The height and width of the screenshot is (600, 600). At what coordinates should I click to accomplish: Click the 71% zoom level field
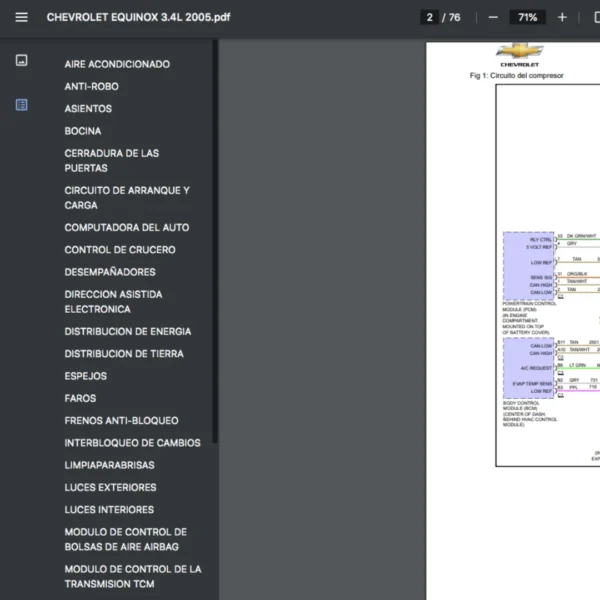[x=527, y=17]
